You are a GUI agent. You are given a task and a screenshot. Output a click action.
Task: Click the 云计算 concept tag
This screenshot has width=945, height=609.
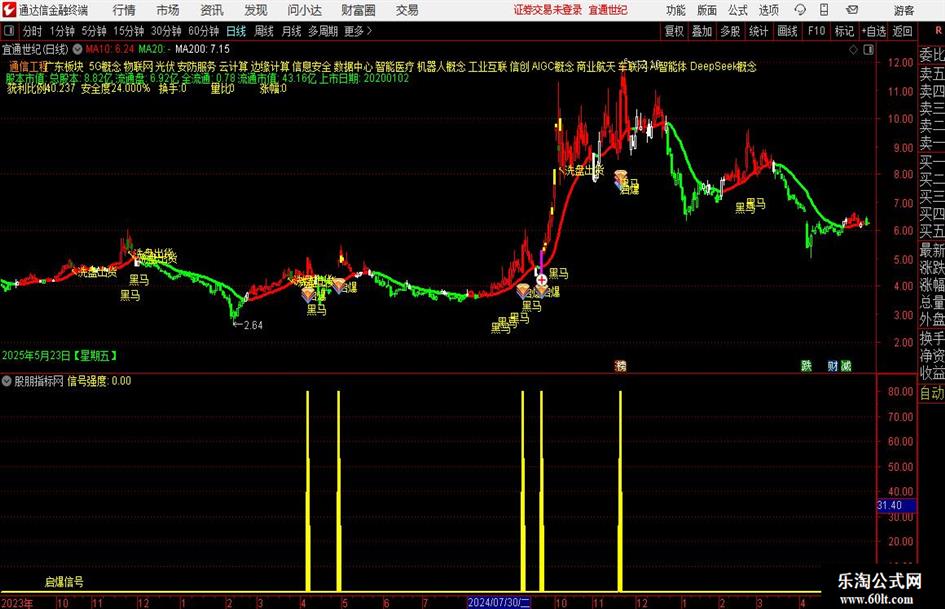pos(233,66)
